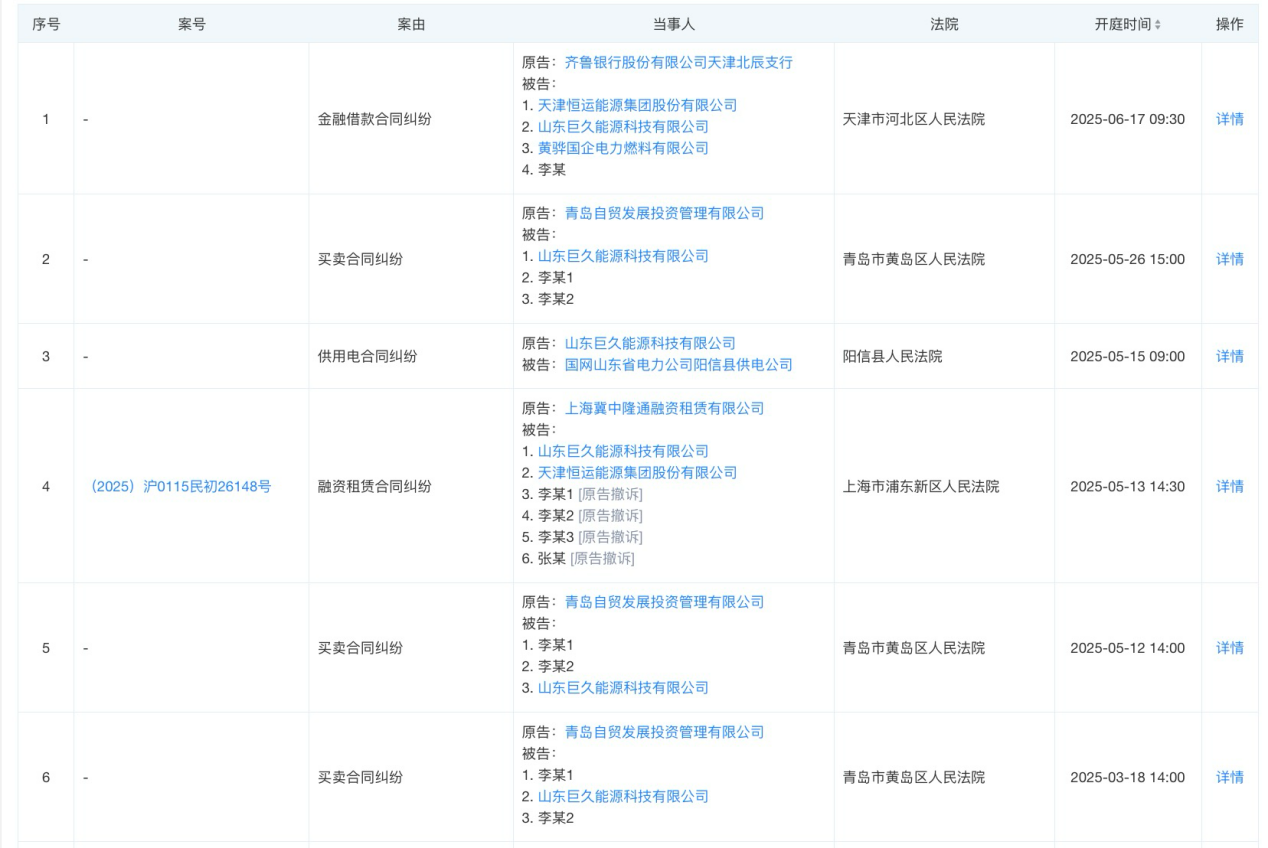The width and height of the screenshot is (1268, 848).
Task: Select hearing time 2025-05-12 14:00
Action: click(x=1127, y=648)
